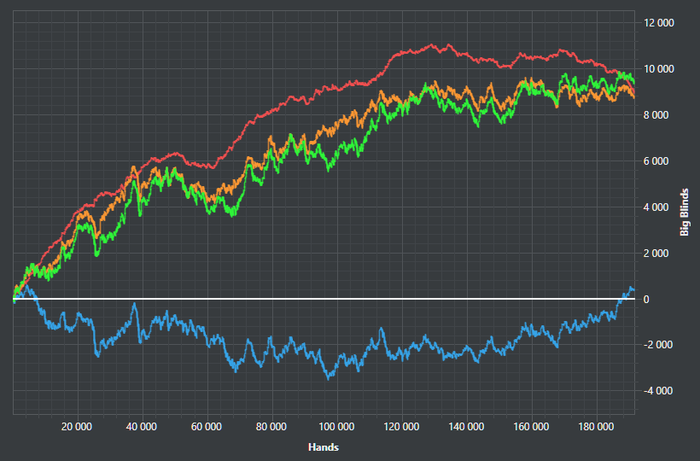Click the 40 000 hands tick label
The image size is (700, 461).
pos(142,427)
